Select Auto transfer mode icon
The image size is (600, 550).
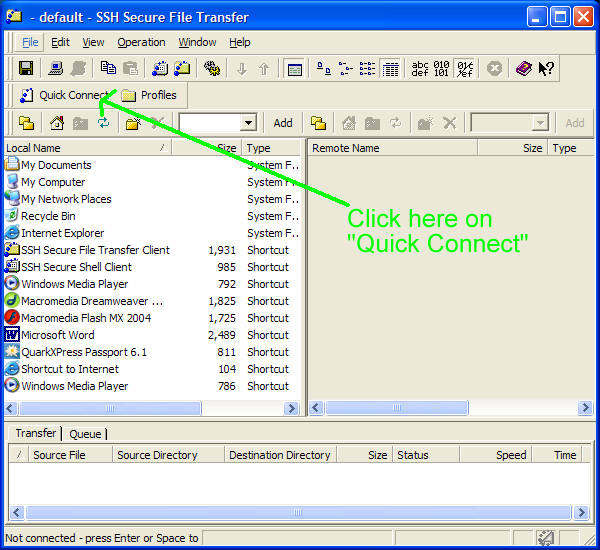pos(465,69)
